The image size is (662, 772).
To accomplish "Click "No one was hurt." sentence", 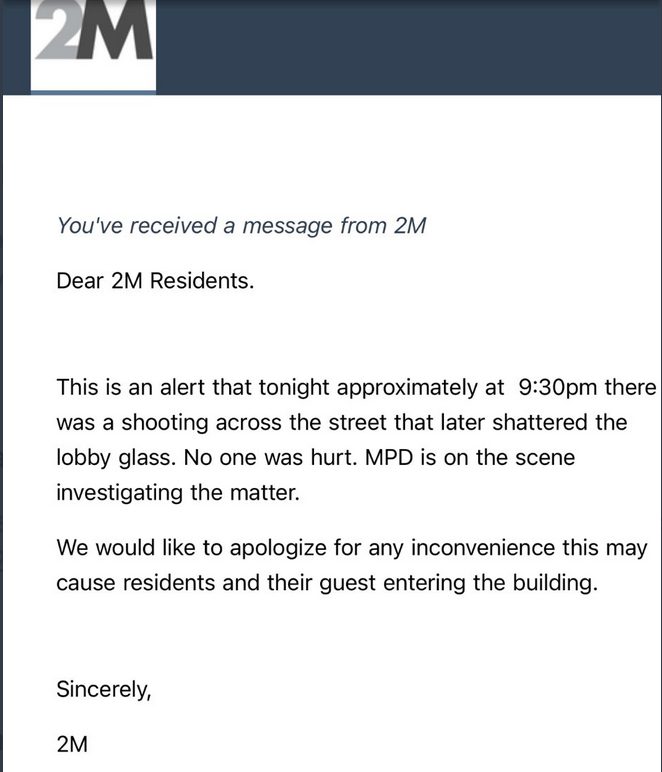I will 270,458.
